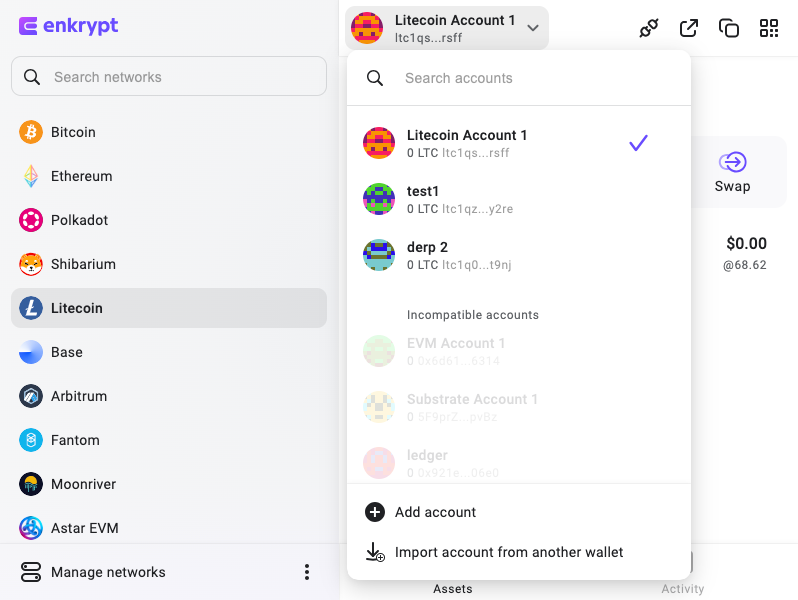This screenshot has width=798, height=600.
Task: Select the Bitcoin network
Action: (169, 132)
